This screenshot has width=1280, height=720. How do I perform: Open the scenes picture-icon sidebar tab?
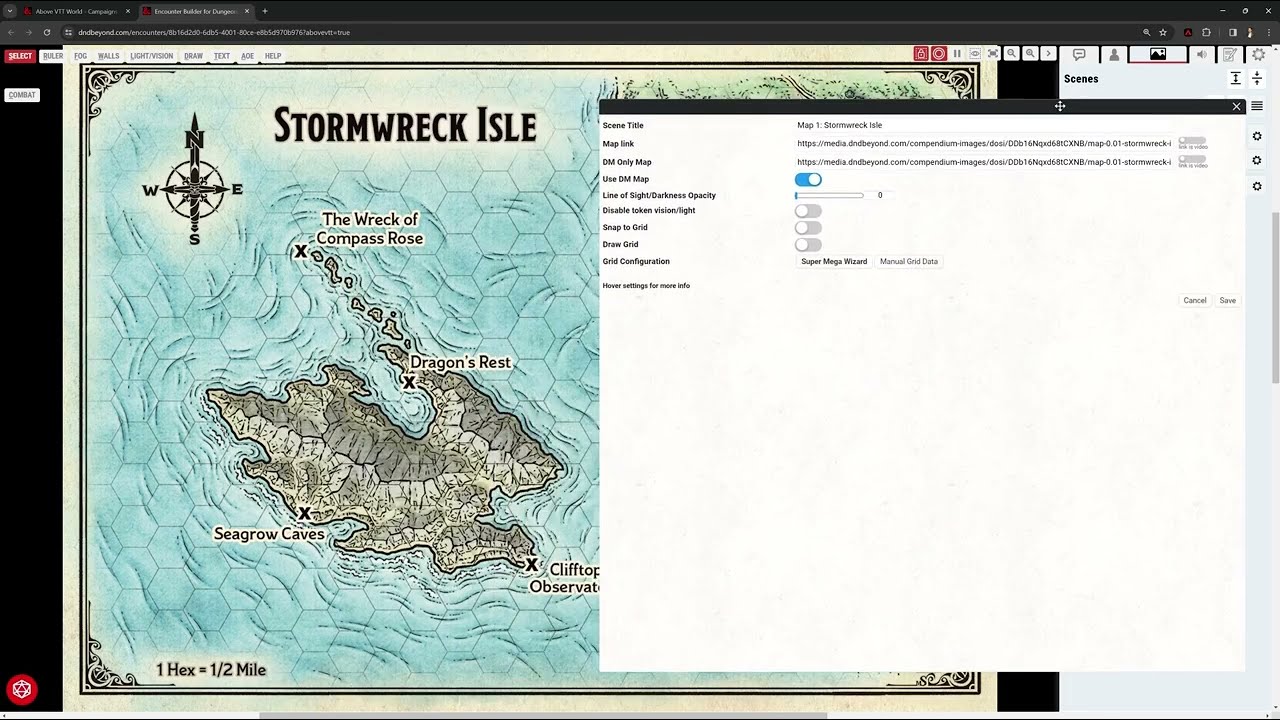click(x=1158, y=55)
